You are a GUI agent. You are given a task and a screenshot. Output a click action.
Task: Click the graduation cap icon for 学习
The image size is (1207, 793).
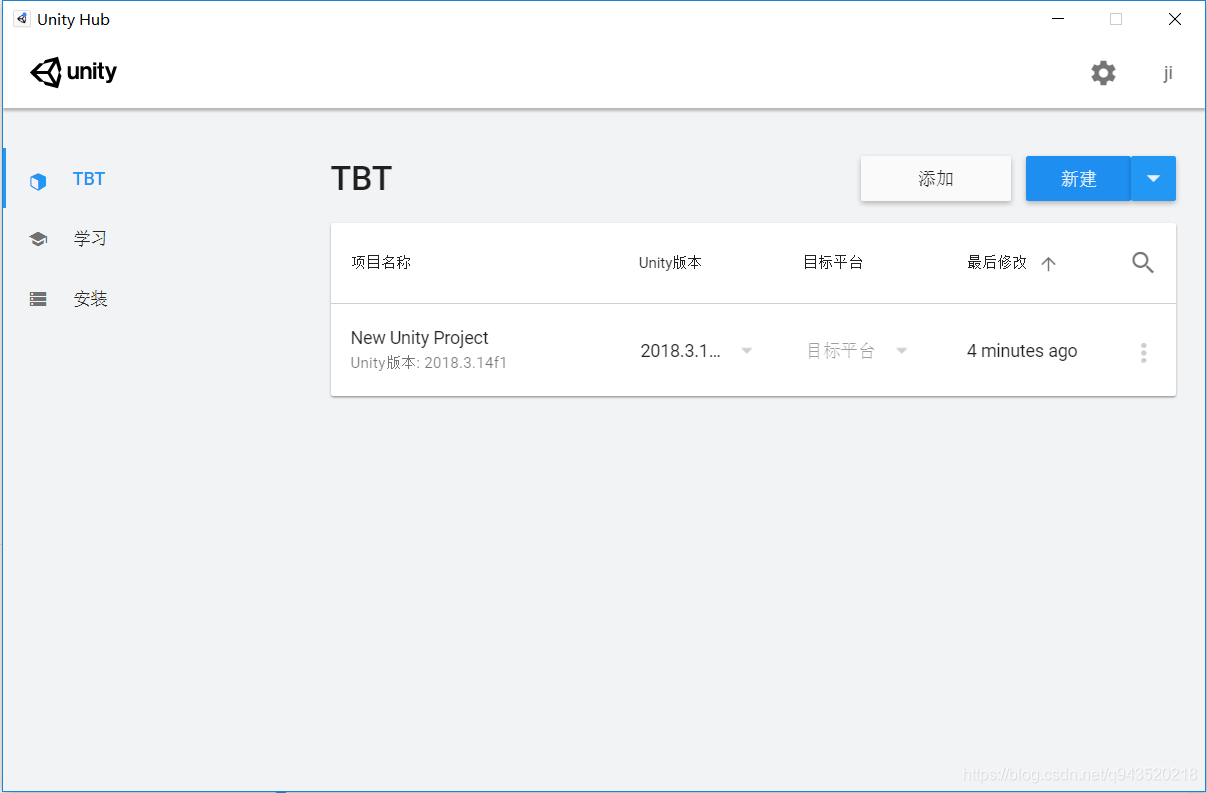(x=38, y=239)
